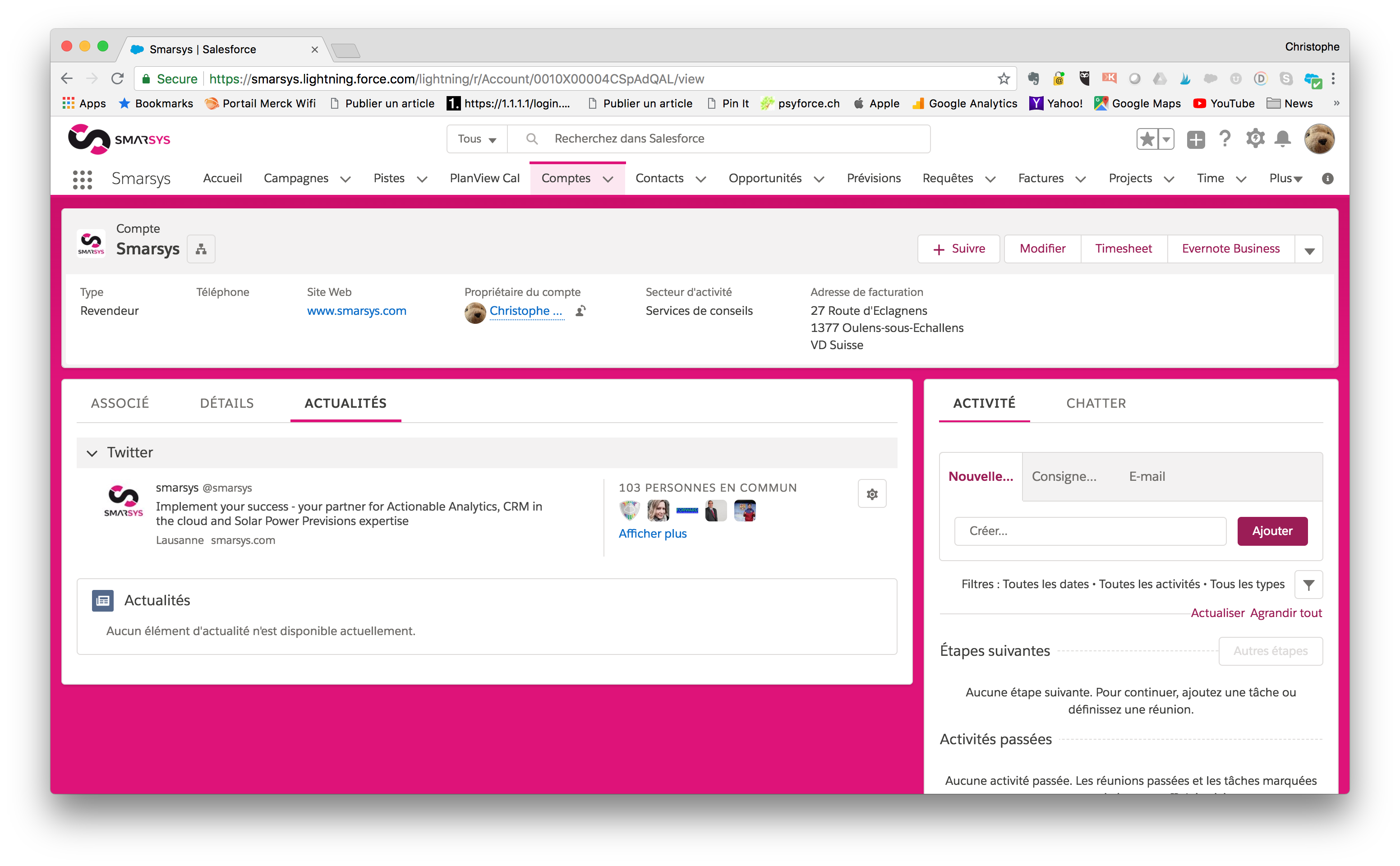Click the Ajouter button

click(1272, 531)
